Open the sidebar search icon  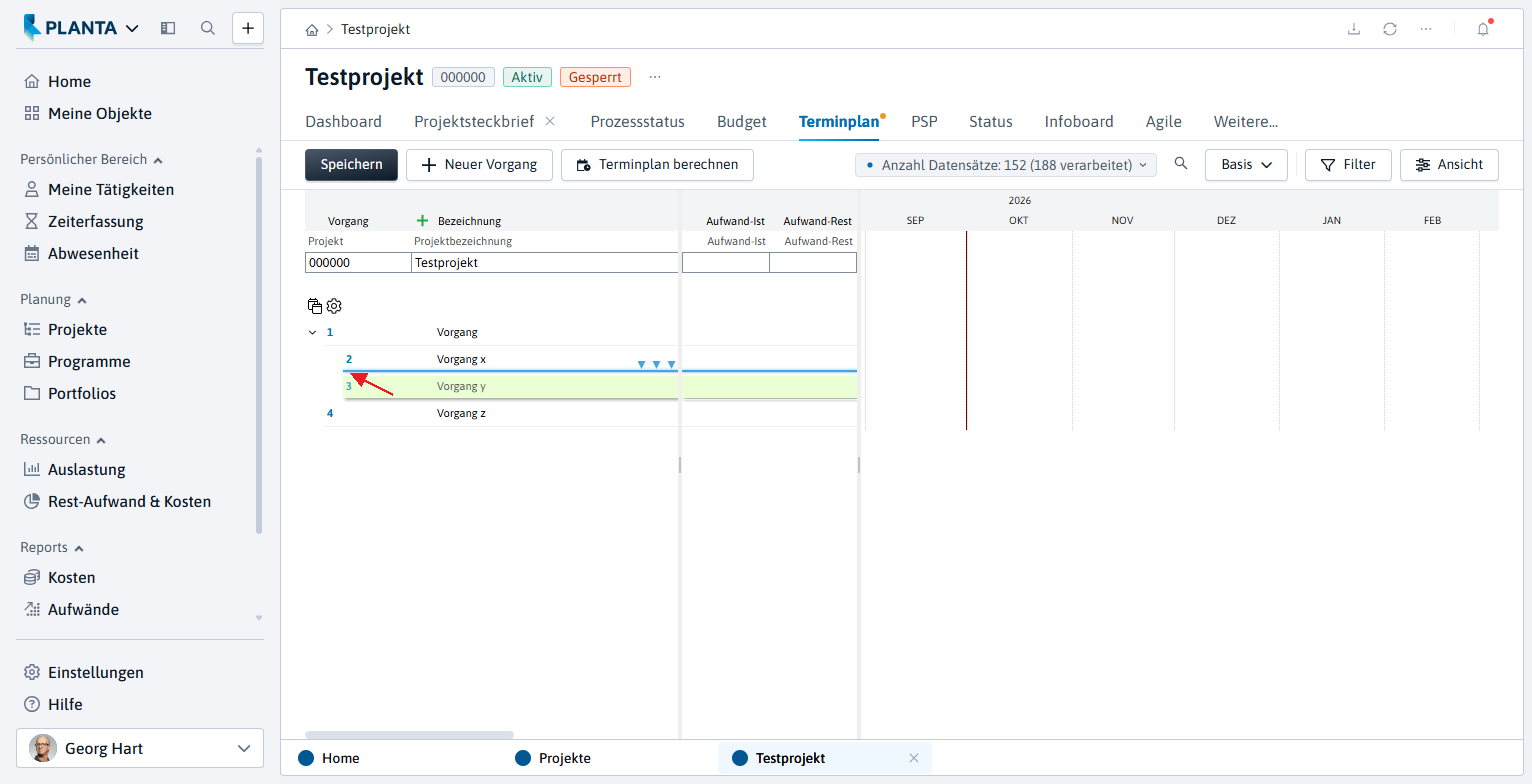point(208,28)
